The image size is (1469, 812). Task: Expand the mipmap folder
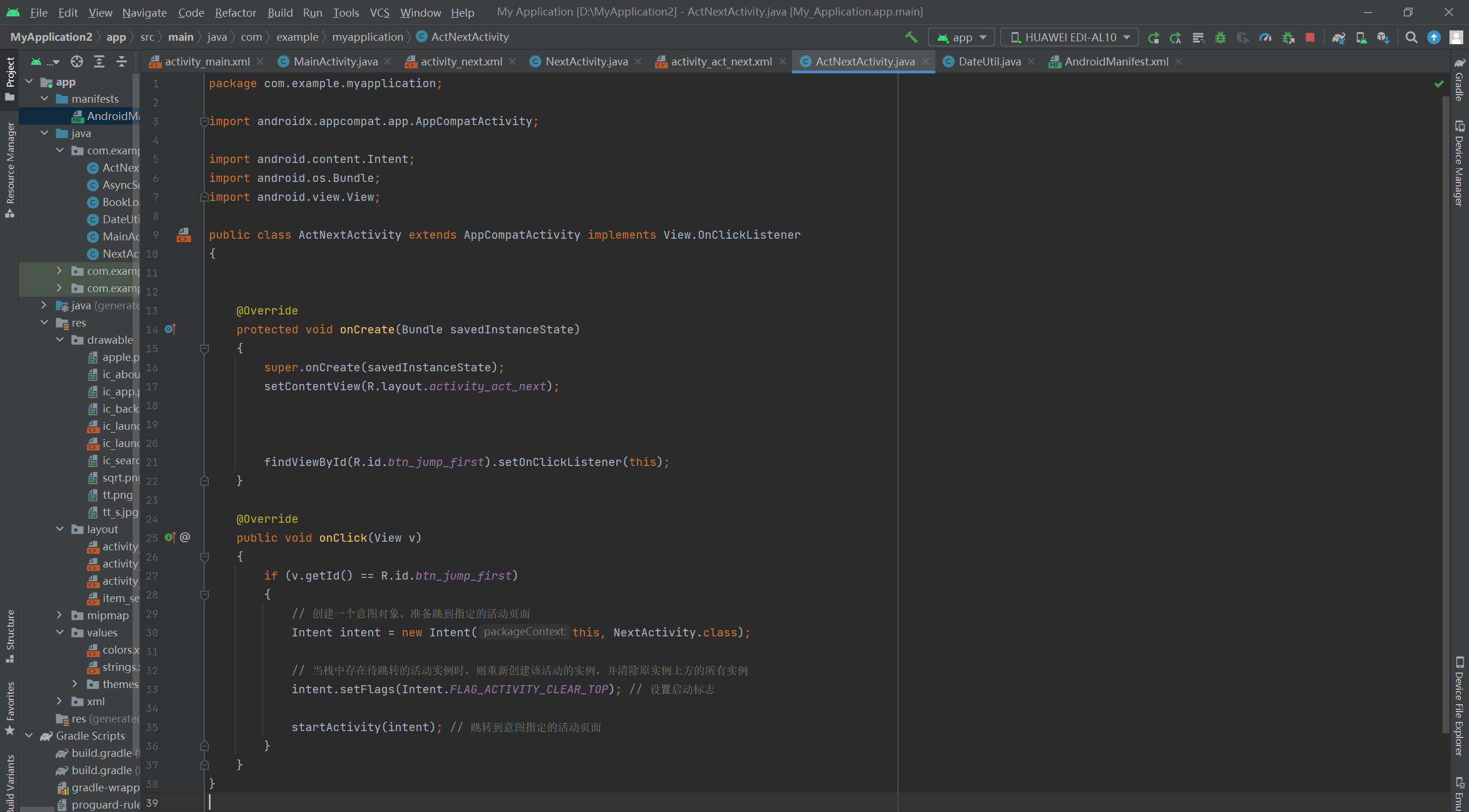coord(59,615)
